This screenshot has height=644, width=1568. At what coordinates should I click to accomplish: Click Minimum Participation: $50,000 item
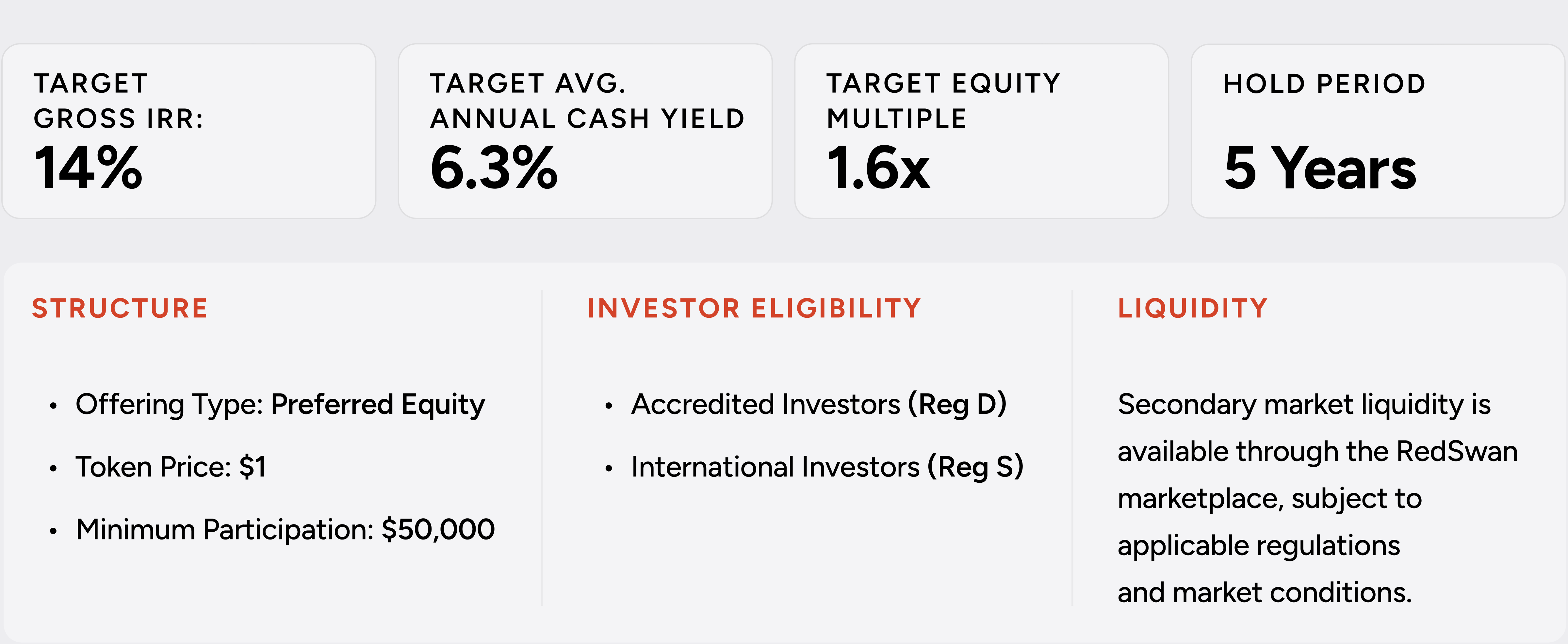(x=285, y=530)
